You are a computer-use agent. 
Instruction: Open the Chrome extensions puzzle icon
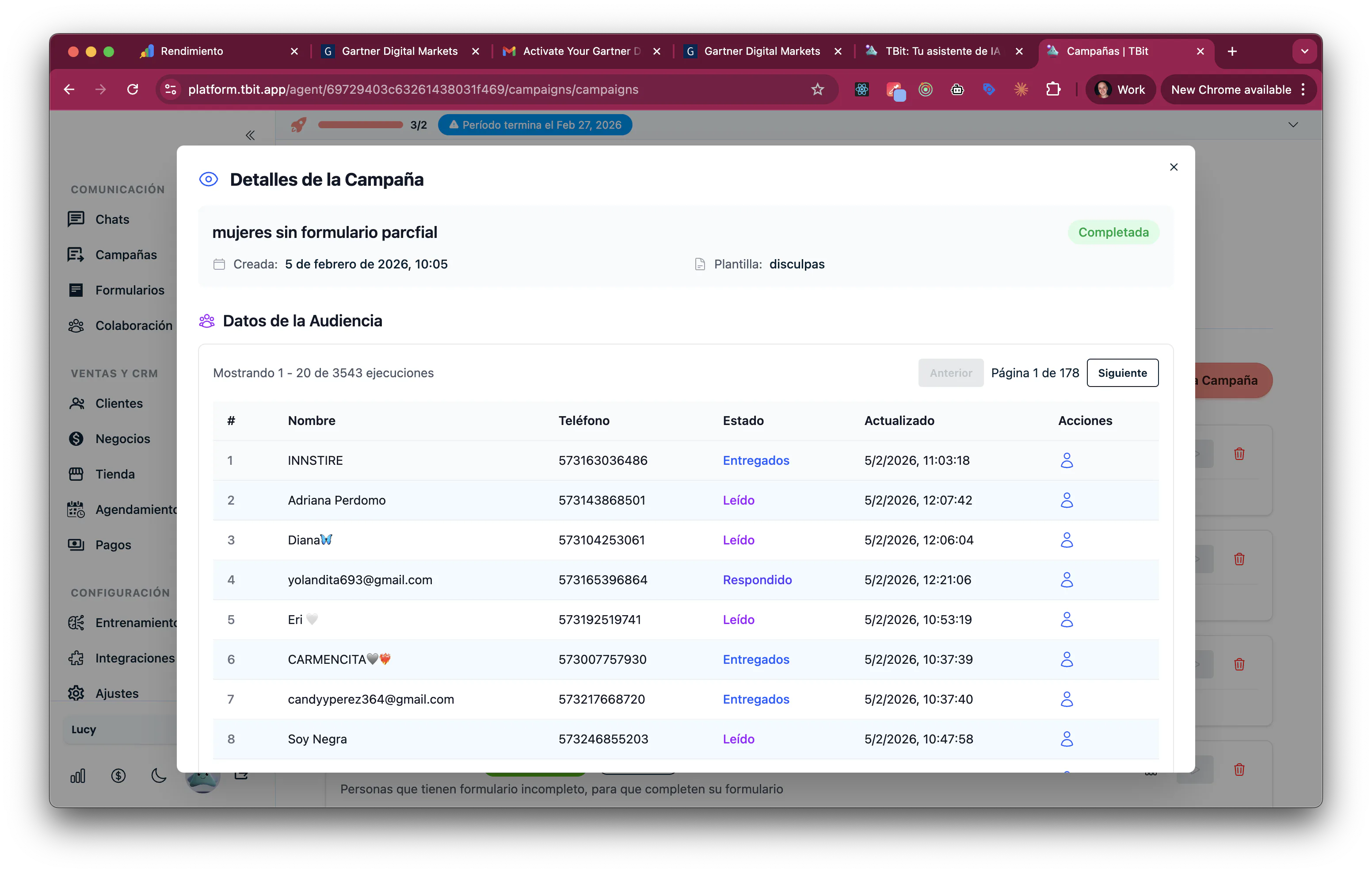(1053, 89)
